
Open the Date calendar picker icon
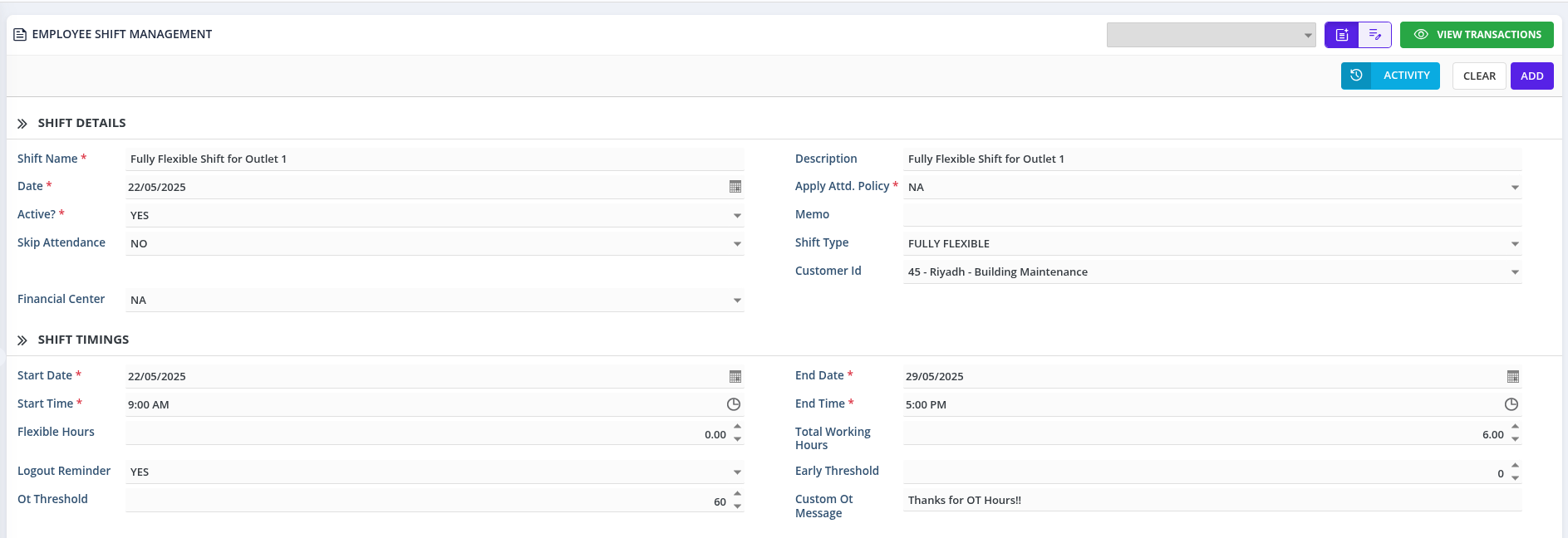coord(735,187)
